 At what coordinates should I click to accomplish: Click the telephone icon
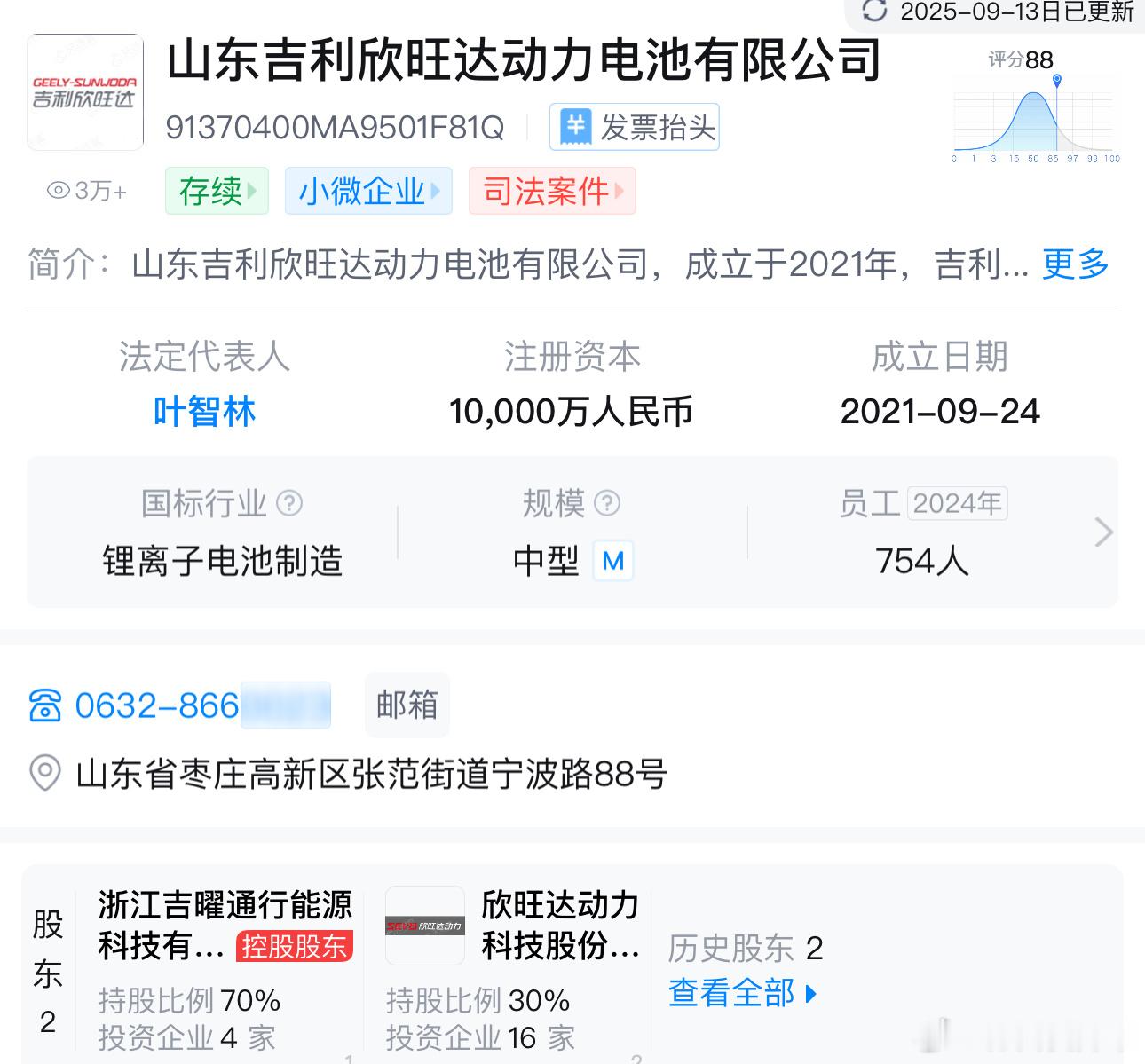pos(45,706)
